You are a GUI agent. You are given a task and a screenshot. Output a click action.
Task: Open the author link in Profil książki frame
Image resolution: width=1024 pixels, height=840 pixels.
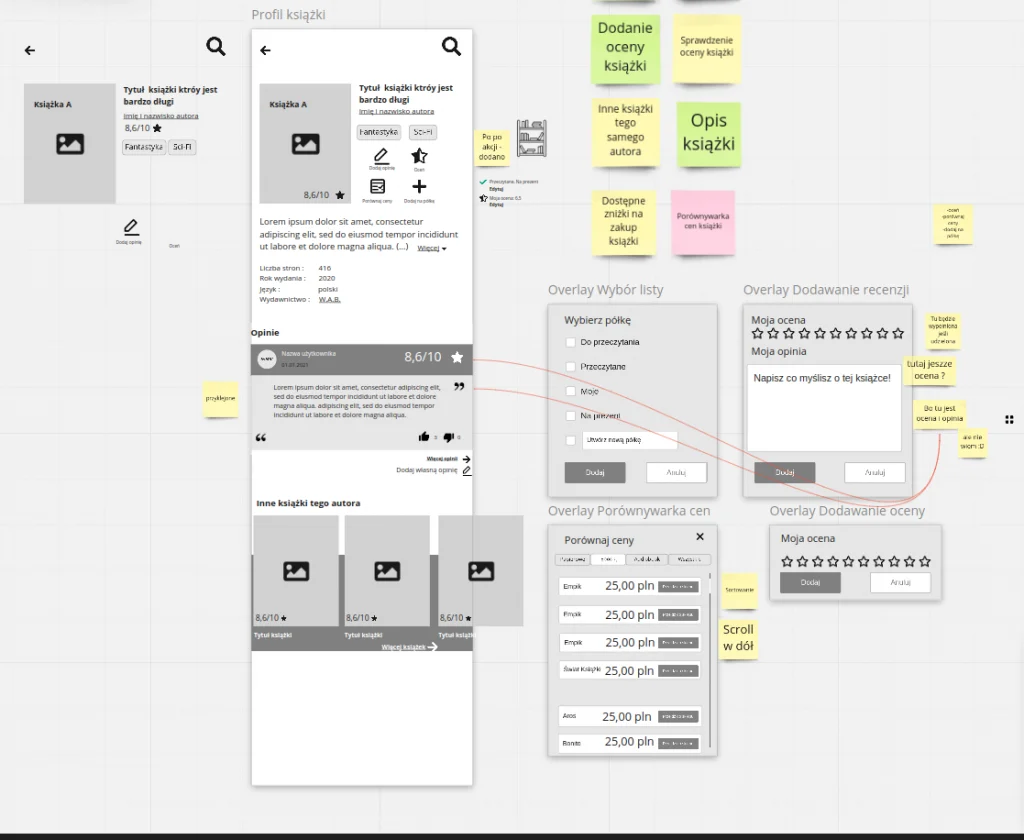point(396,112)
